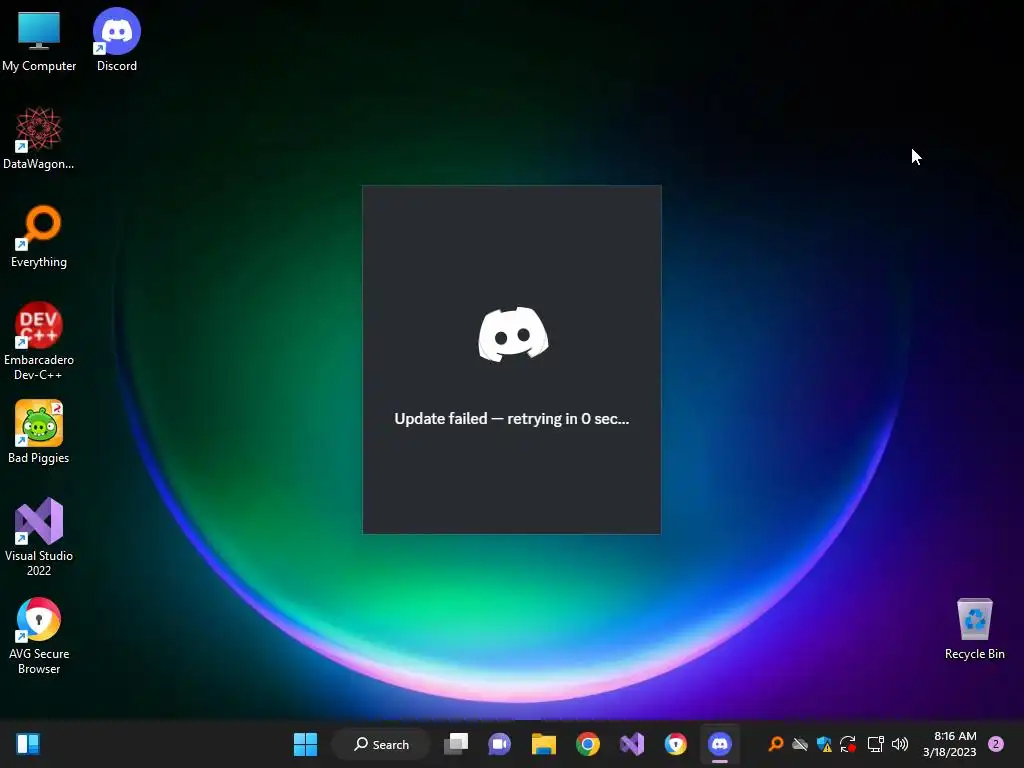
Task: Click the Discord logo in the updater window
Action: point(513,334)
